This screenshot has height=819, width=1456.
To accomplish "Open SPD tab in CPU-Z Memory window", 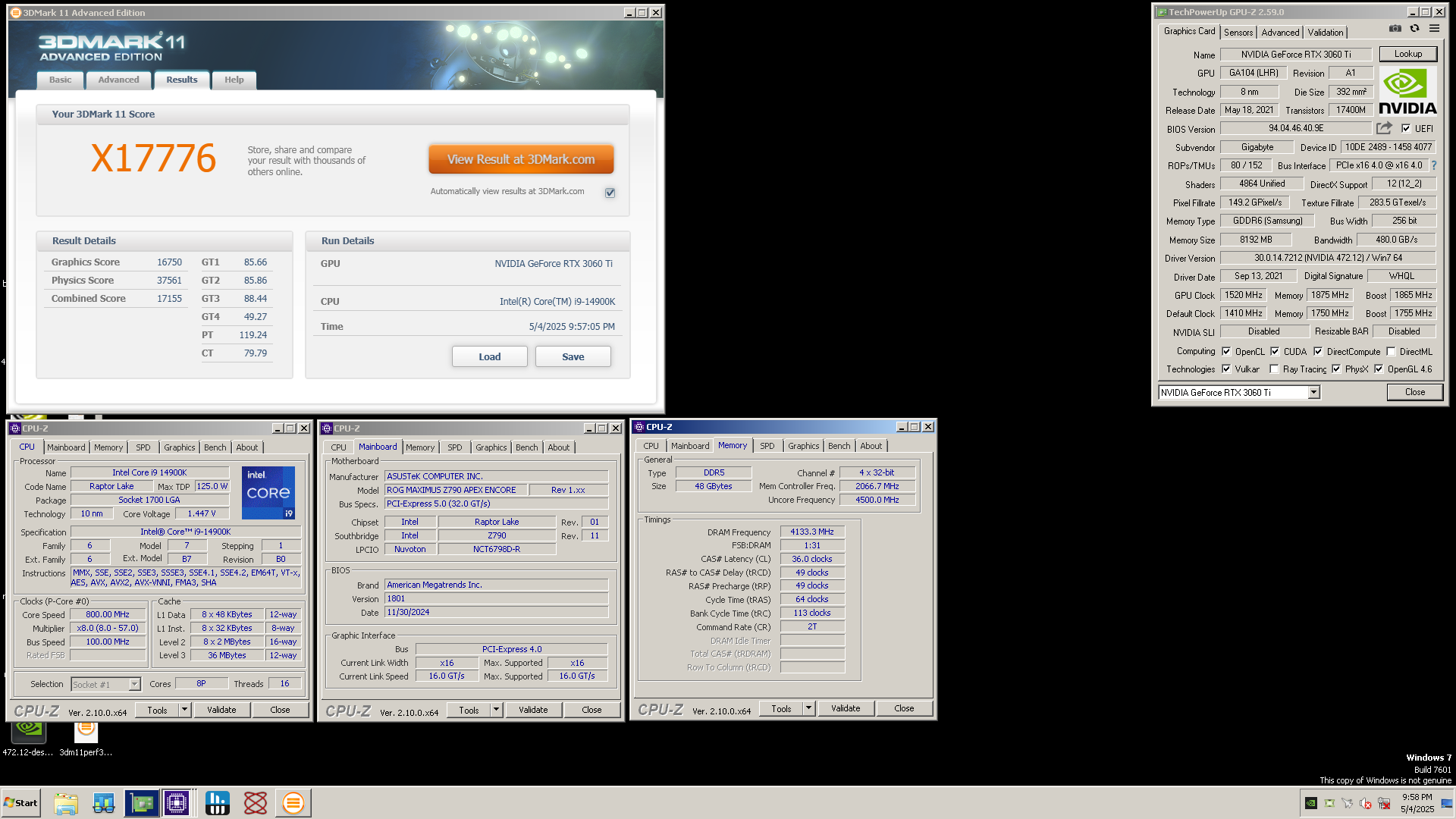I will pyautogui.click(x=767, y=447).
